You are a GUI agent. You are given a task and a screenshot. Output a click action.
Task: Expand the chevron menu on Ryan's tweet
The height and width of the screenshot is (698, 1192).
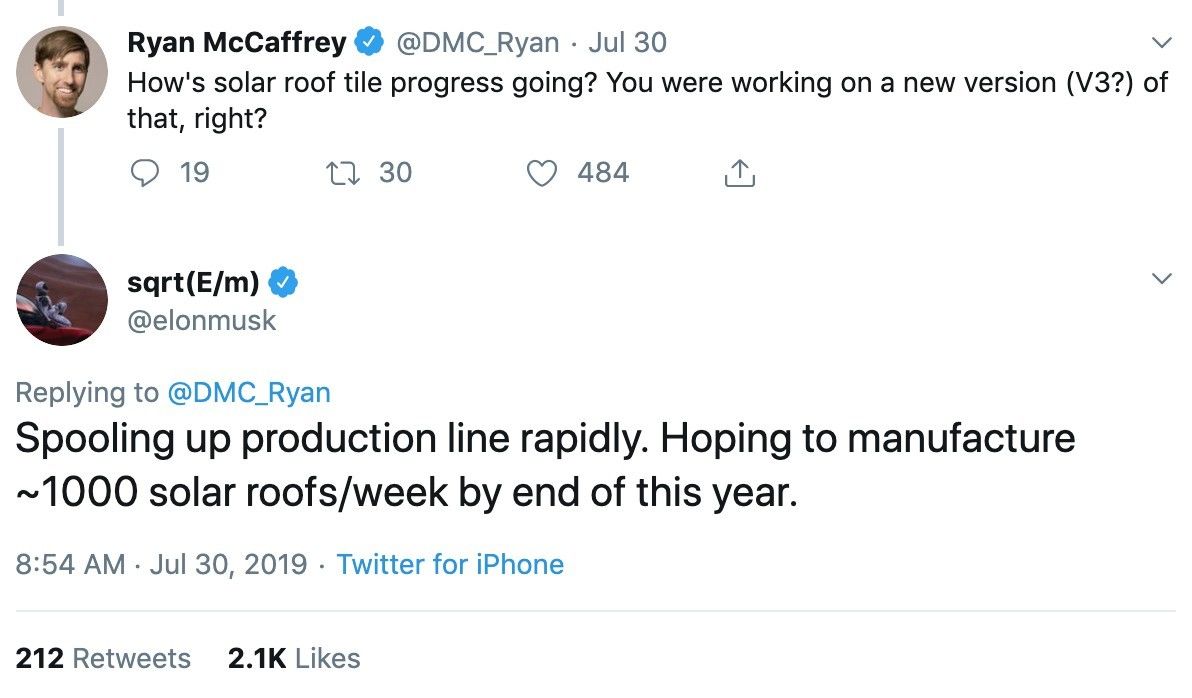pyautogui.click(x=1161, y=42)
